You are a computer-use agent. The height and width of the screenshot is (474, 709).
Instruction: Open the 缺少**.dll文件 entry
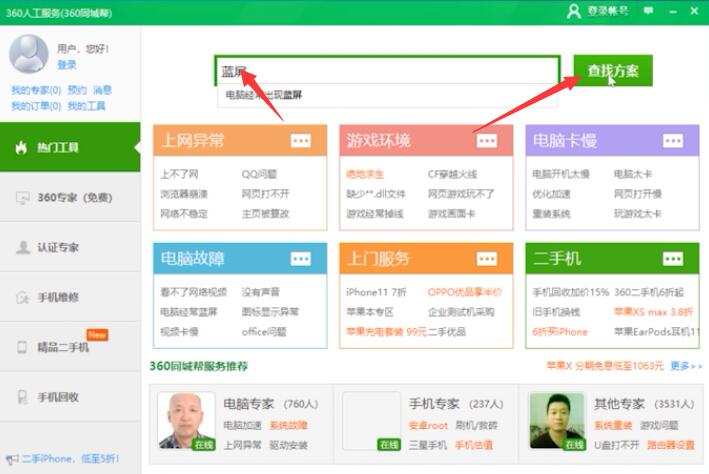(376, 194)
